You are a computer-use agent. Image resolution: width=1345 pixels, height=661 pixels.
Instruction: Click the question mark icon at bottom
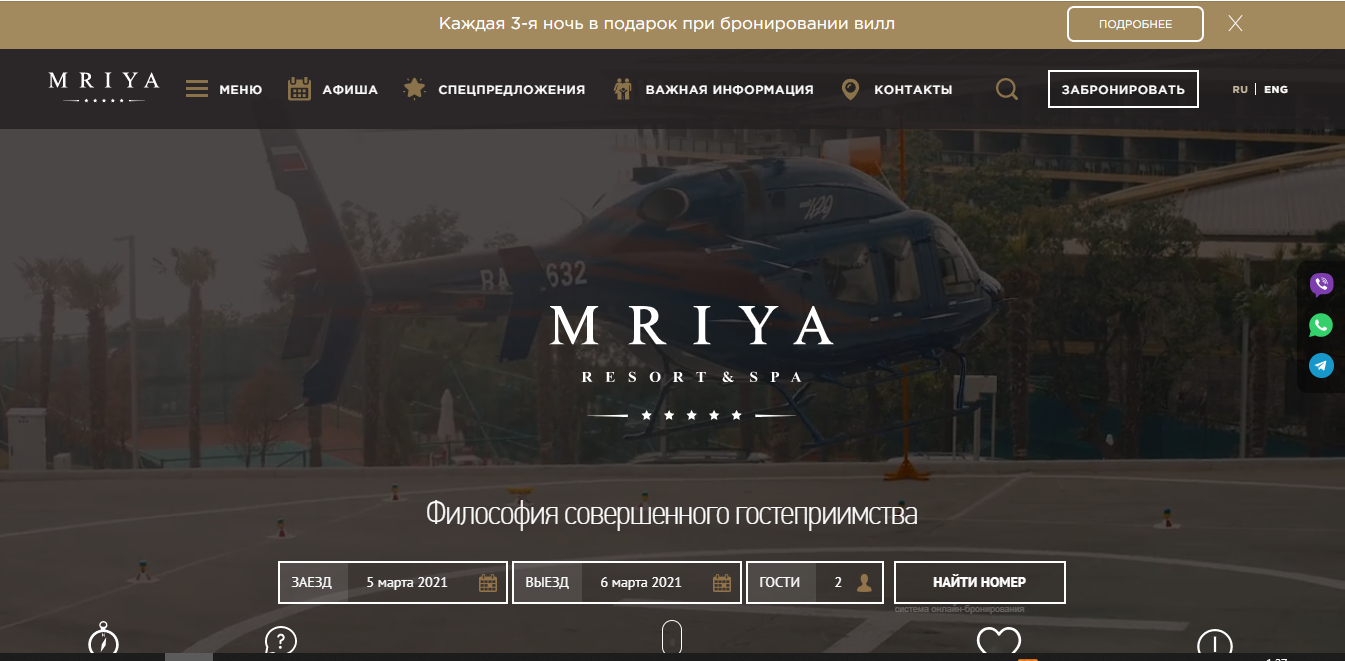coord(281,640)
